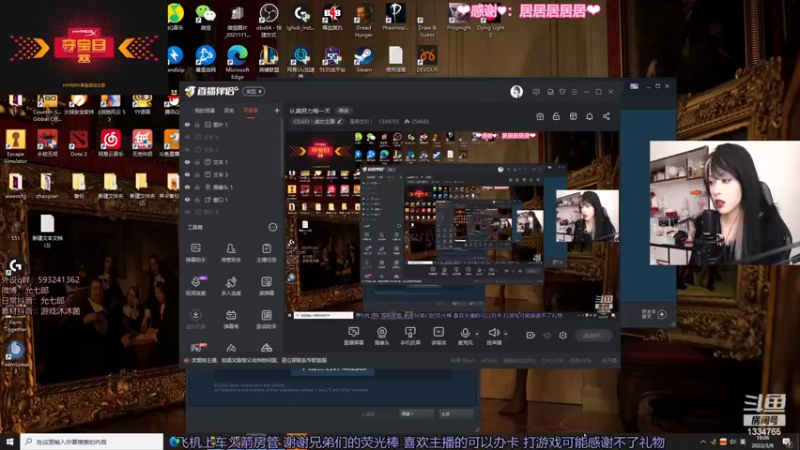Open the Microsoft Edge desktop shortcut
The width and height of the screenshot is (800, 450).
point(237,62)
